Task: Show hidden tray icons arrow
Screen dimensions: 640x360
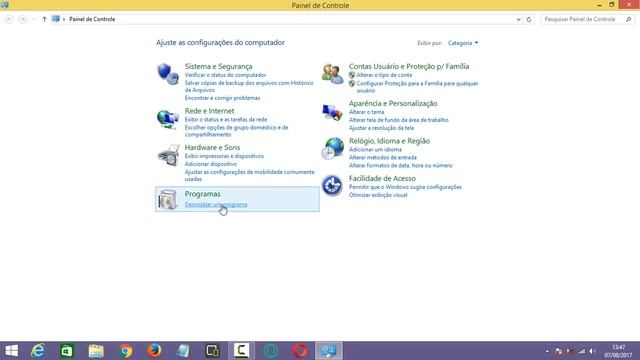Action: point(547,351)
